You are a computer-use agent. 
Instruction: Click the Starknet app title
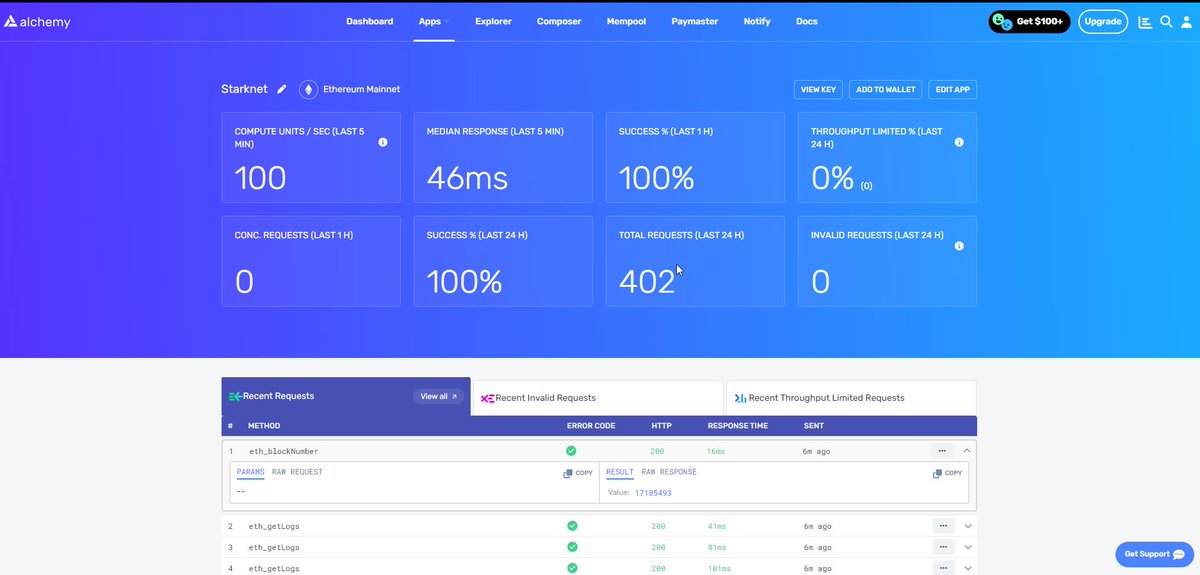click(x=244, y=89)
